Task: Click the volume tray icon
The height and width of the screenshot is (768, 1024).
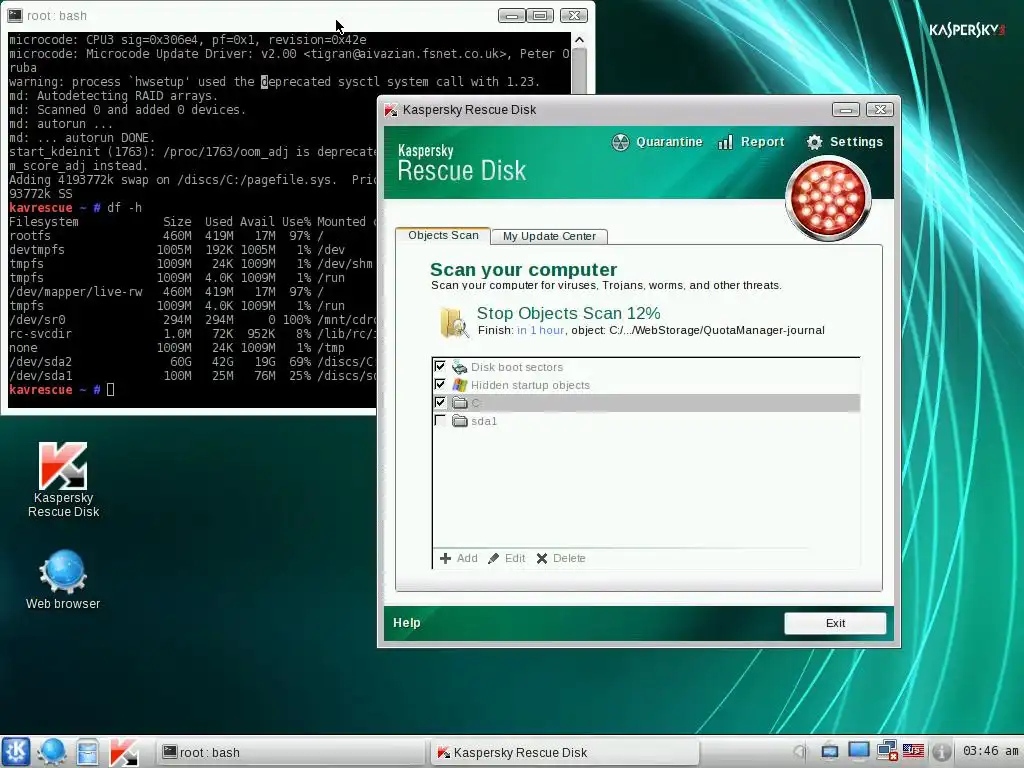Action: coord(800,752)
